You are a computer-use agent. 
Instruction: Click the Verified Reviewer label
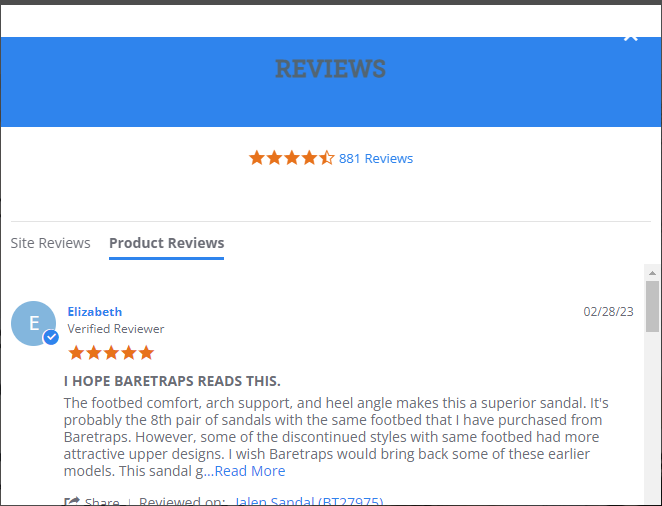click(116, 329)
